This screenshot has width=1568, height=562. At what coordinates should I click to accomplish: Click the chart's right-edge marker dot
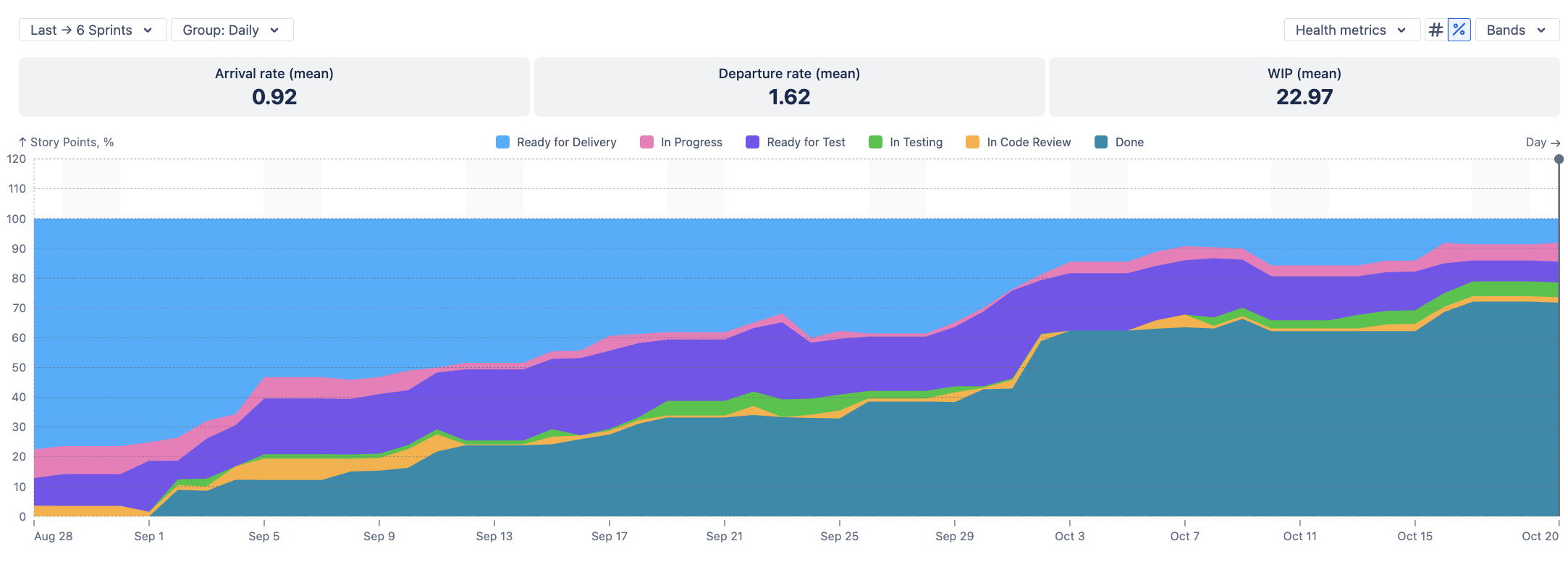point(1559,159)
